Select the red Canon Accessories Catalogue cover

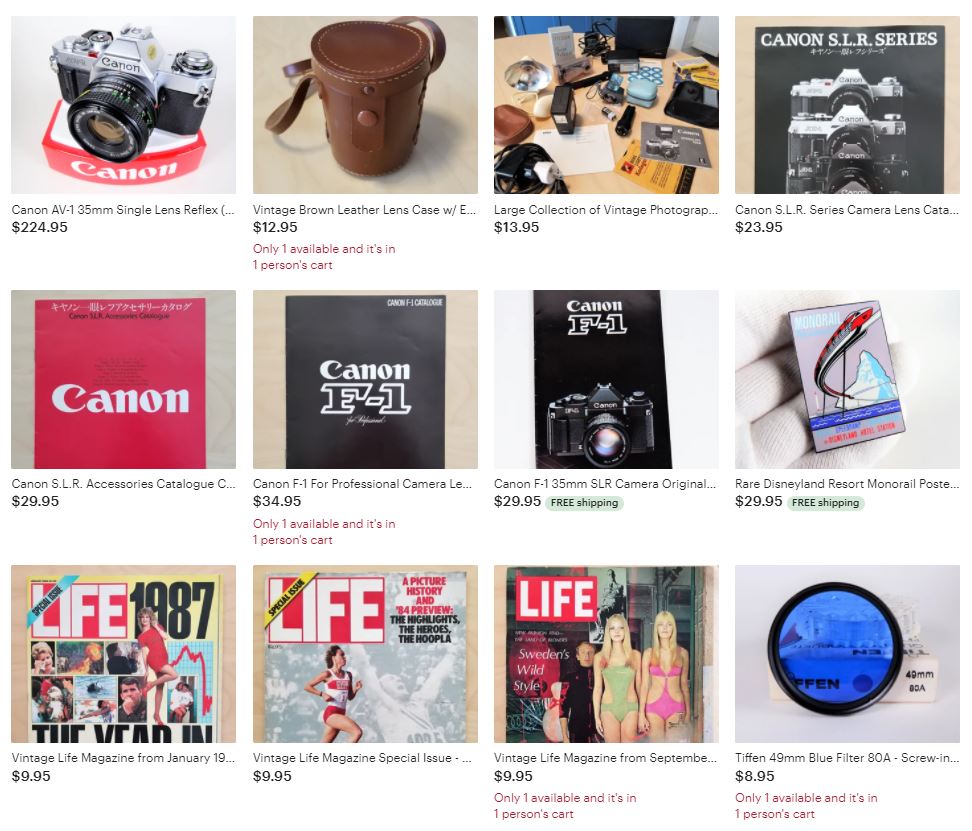pyautogui.click(x=123, y=379)
